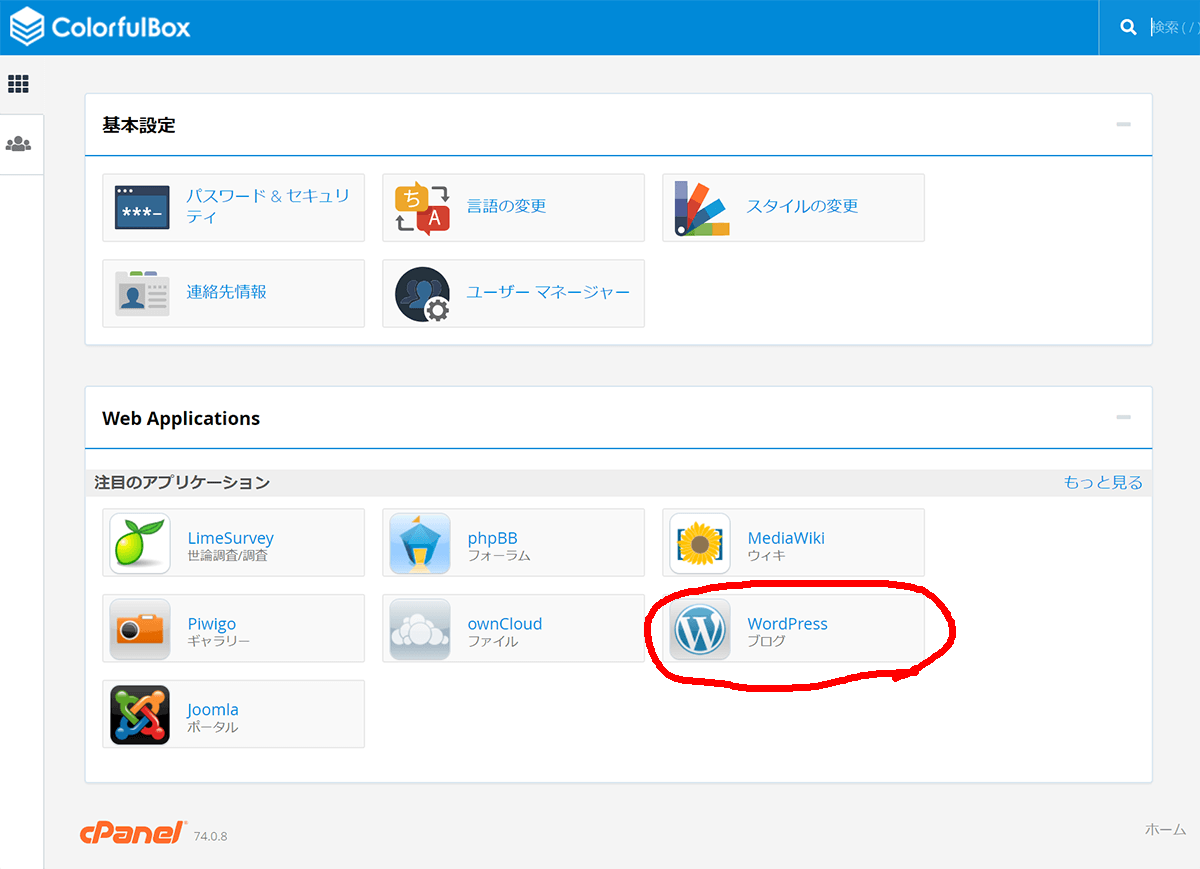This screenshot has height=869, width=1200.
Task: Click the 注目のアプリケーション subheading
Action: [182, 482]
